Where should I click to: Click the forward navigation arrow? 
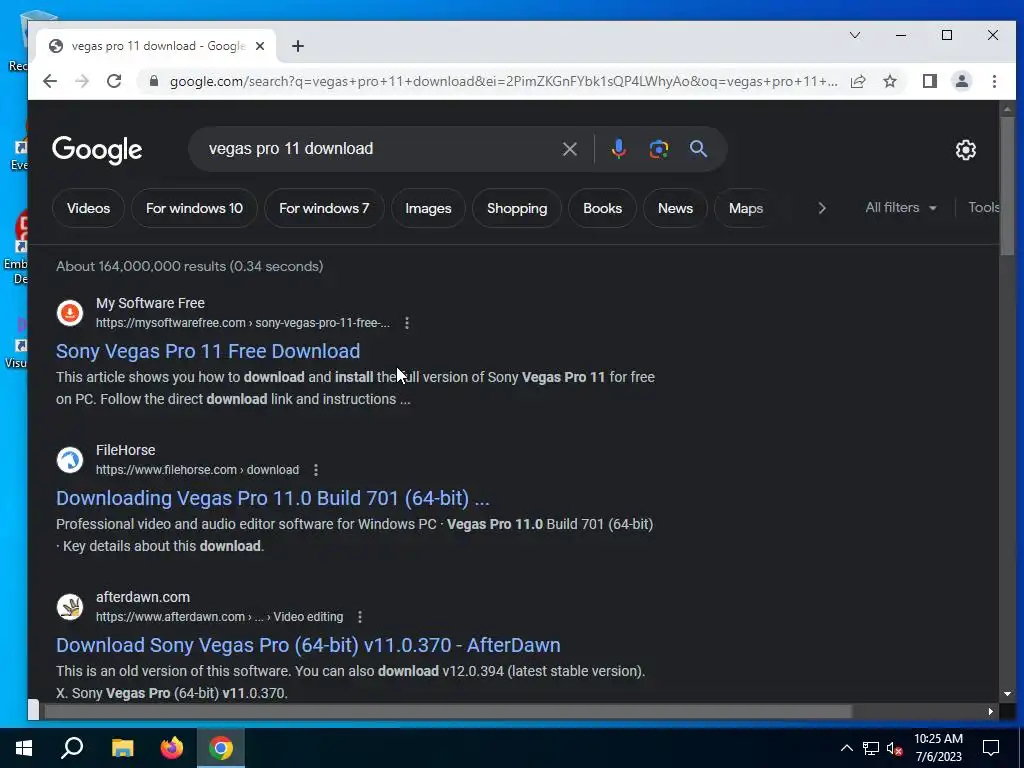click(x=82, y=81)
